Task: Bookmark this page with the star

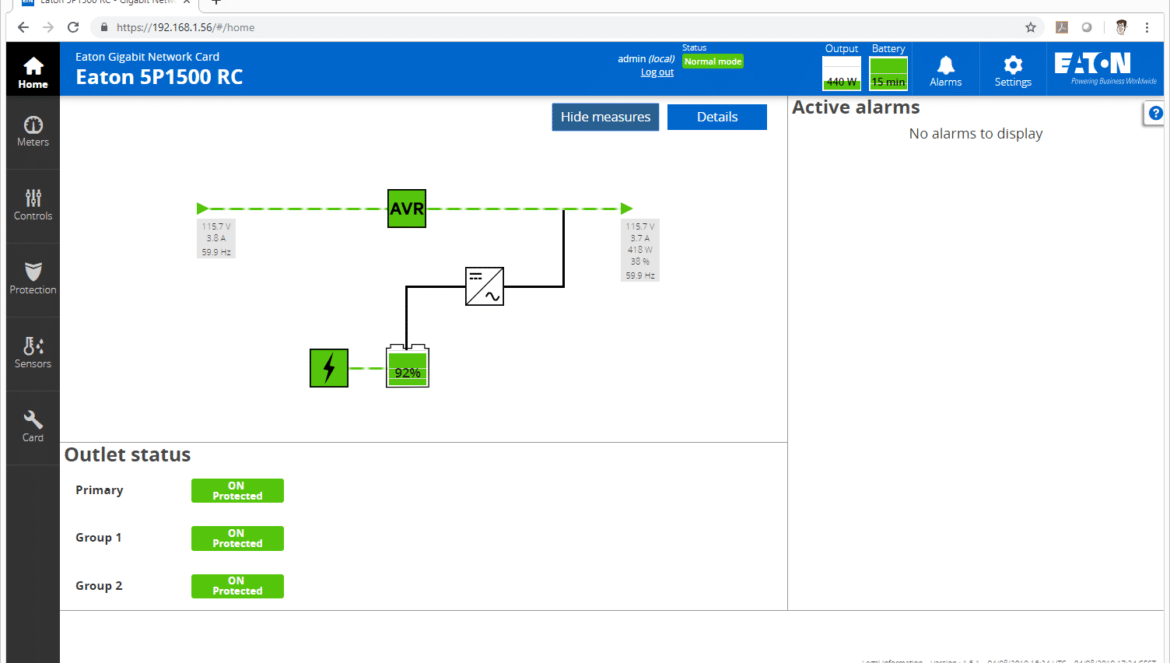Action: [x=1030, y=28]
